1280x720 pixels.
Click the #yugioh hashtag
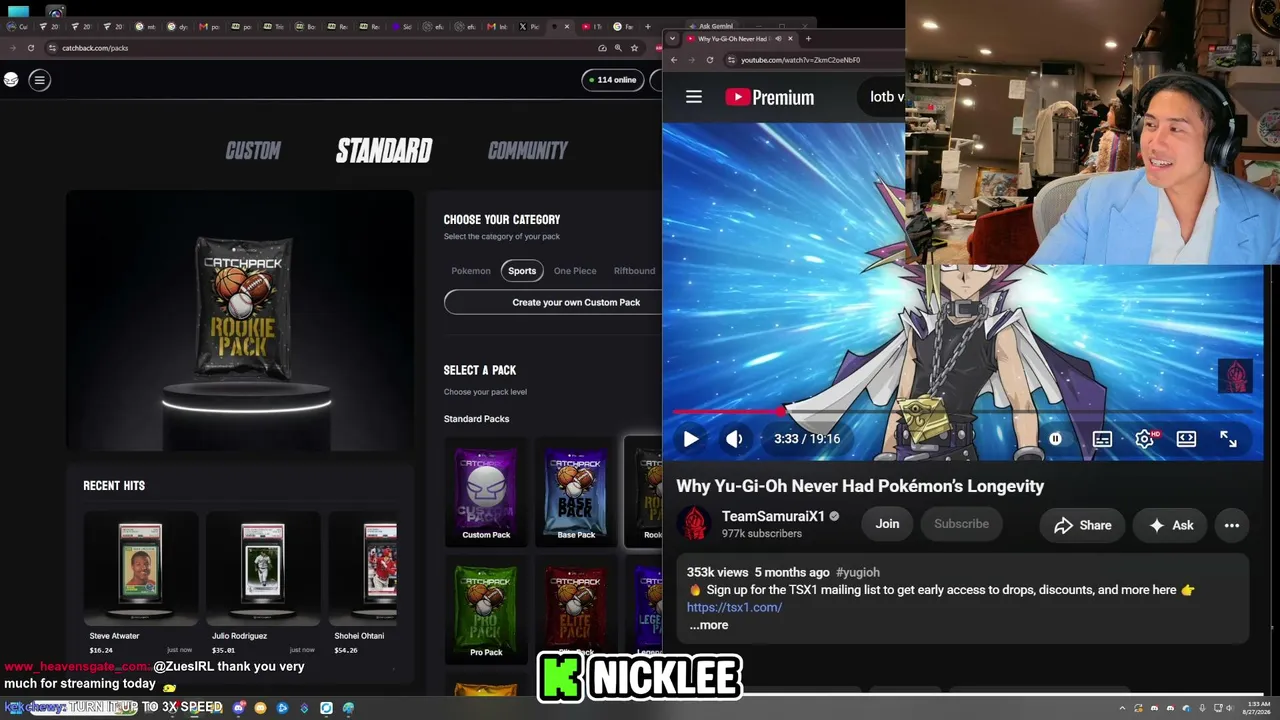tap(858, 572)
